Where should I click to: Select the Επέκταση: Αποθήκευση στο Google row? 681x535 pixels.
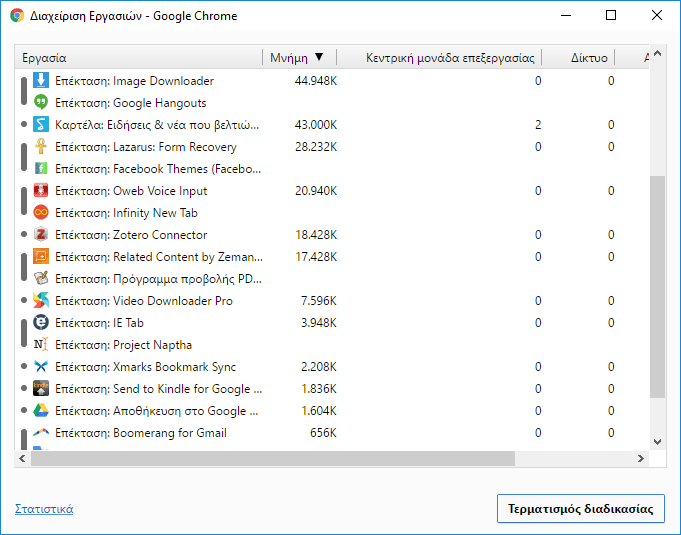[x=332, y=411]
